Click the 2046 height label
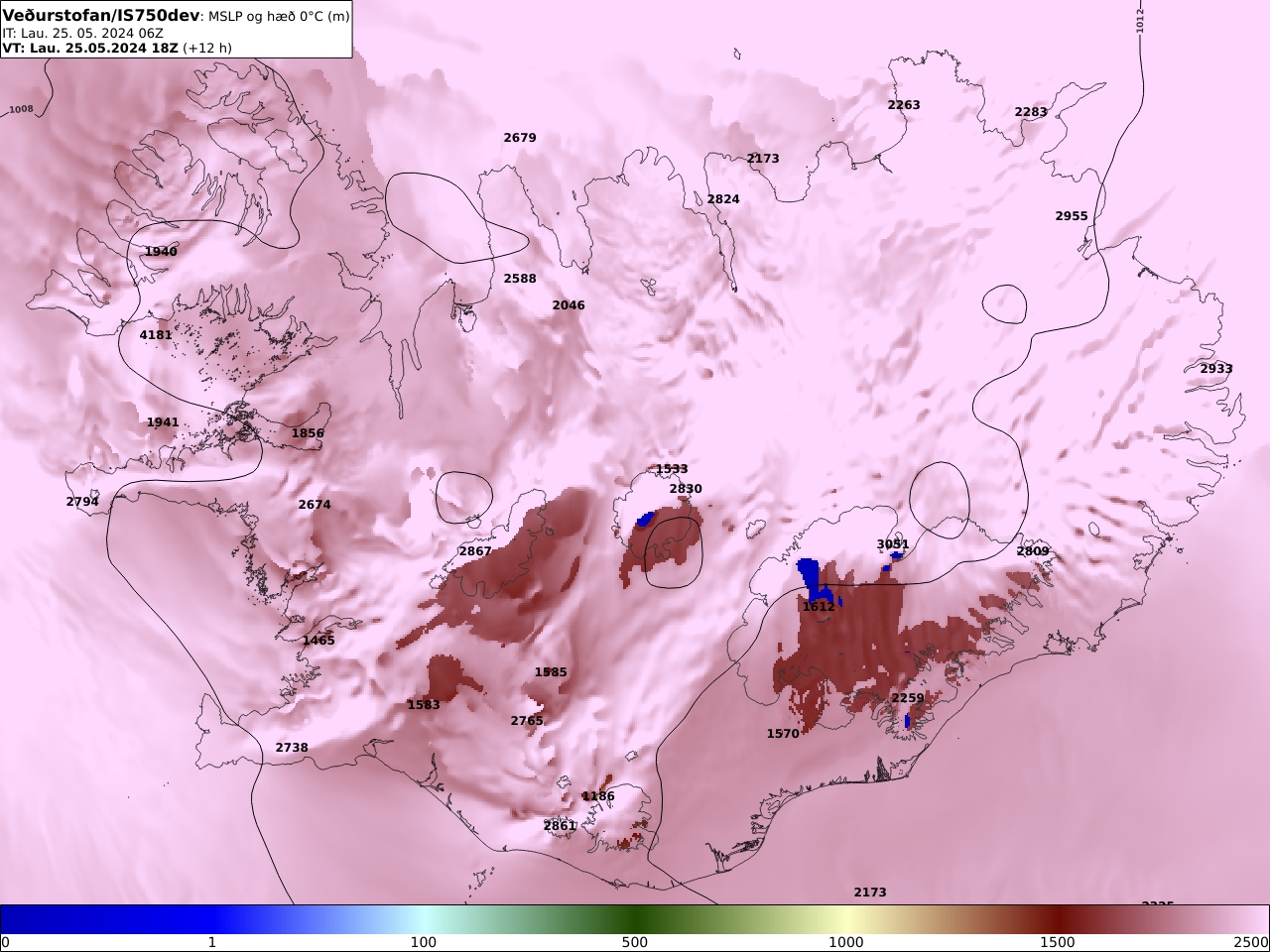This screenshot has height=952, width=1270. point(569,305)
